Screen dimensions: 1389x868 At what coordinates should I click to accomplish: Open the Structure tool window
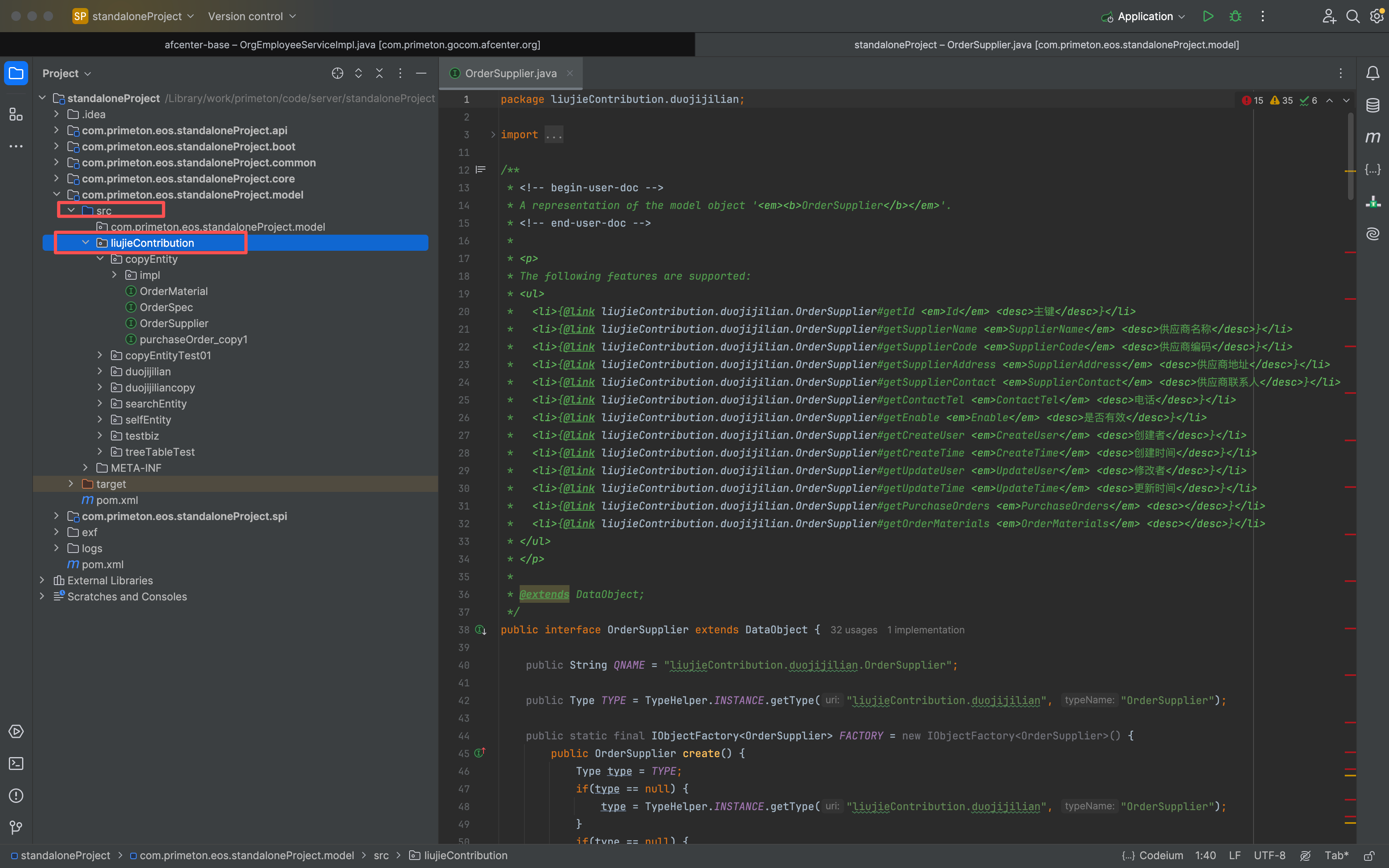tap(16, 114)
